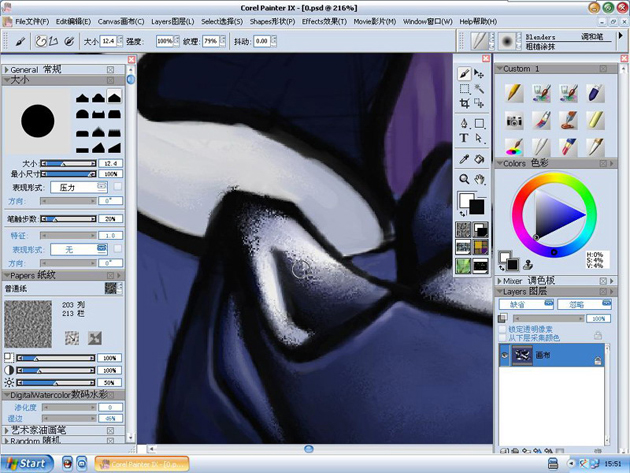Screen dimensions: 630x473
Task: Select the Rectangular Shape tool
Action: [479, 123]
